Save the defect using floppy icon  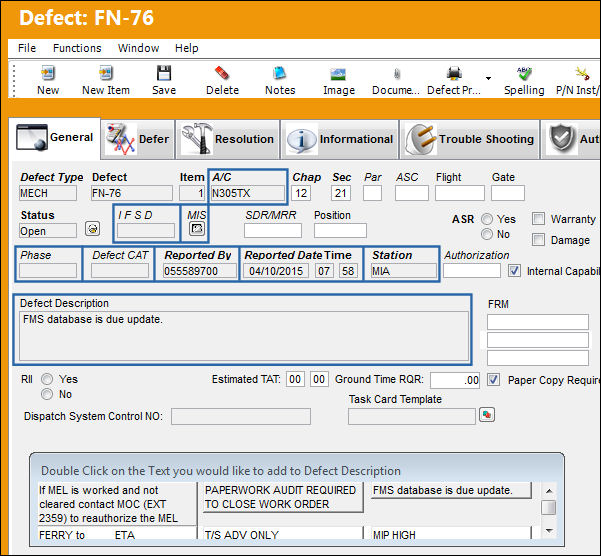coord(164,73)
